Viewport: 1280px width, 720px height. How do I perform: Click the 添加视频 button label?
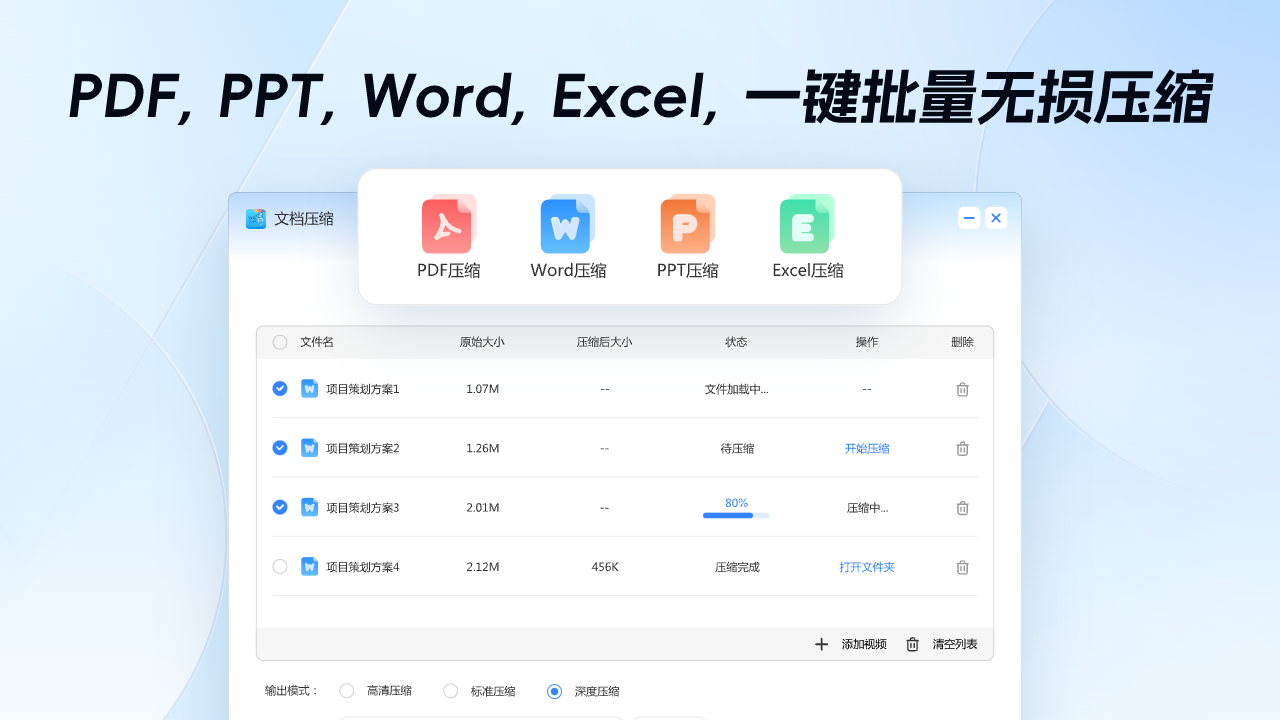(864, 644)
